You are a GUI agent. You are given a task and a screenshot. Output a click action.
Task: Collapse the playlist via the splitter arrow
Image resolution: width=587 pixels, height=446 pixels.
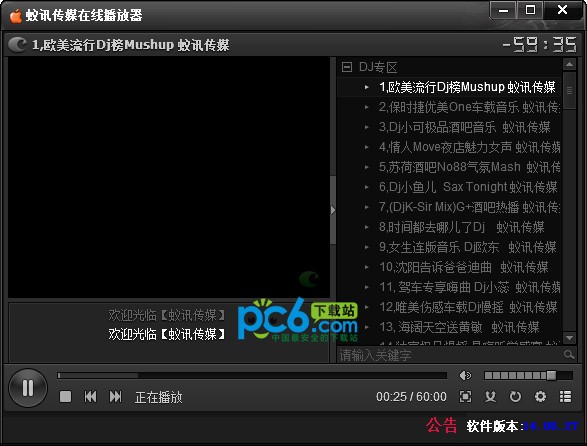pyautogui.click(x=333, y=210)
